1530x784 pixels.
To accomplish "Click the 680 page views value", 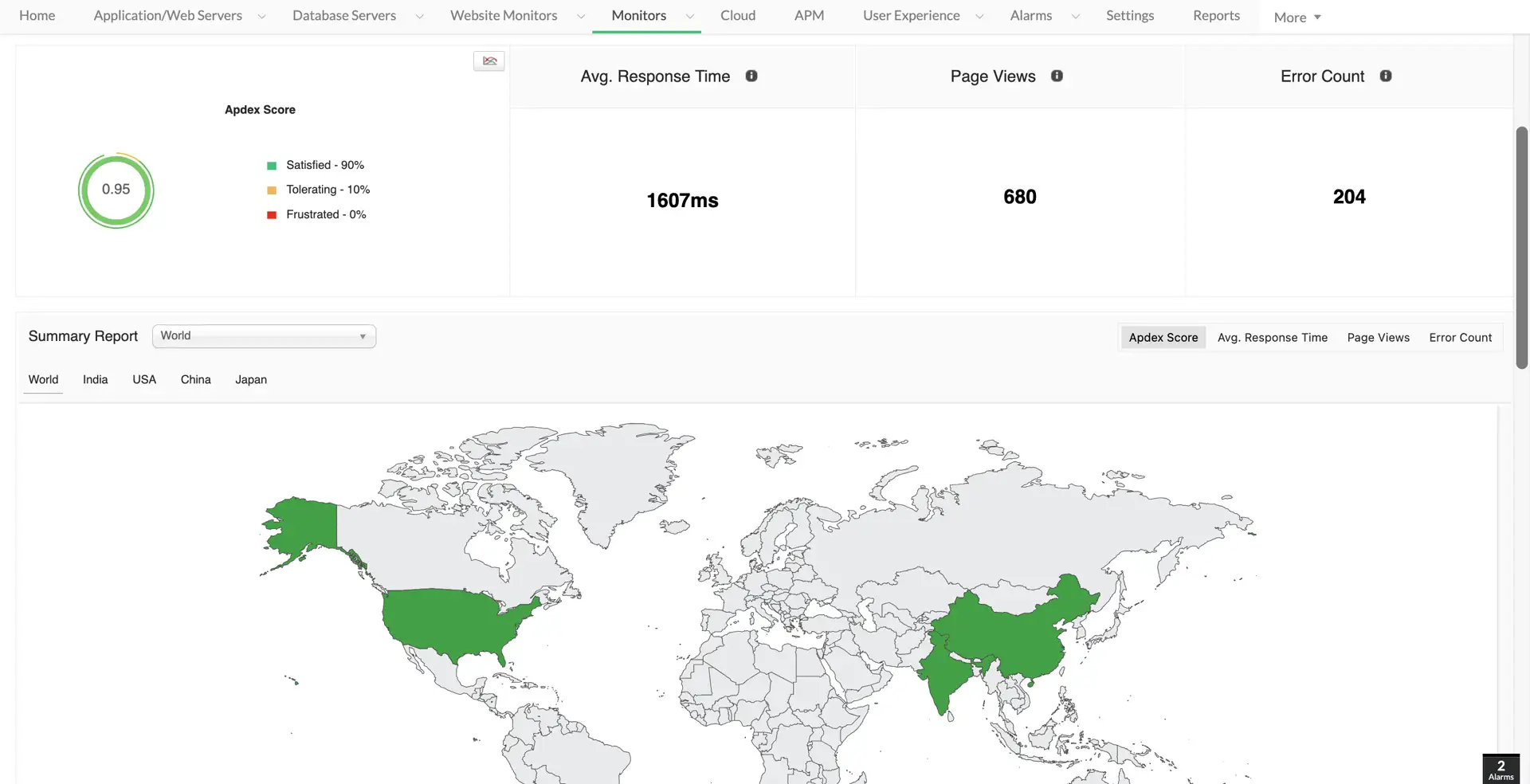I will click(1020, 197).
